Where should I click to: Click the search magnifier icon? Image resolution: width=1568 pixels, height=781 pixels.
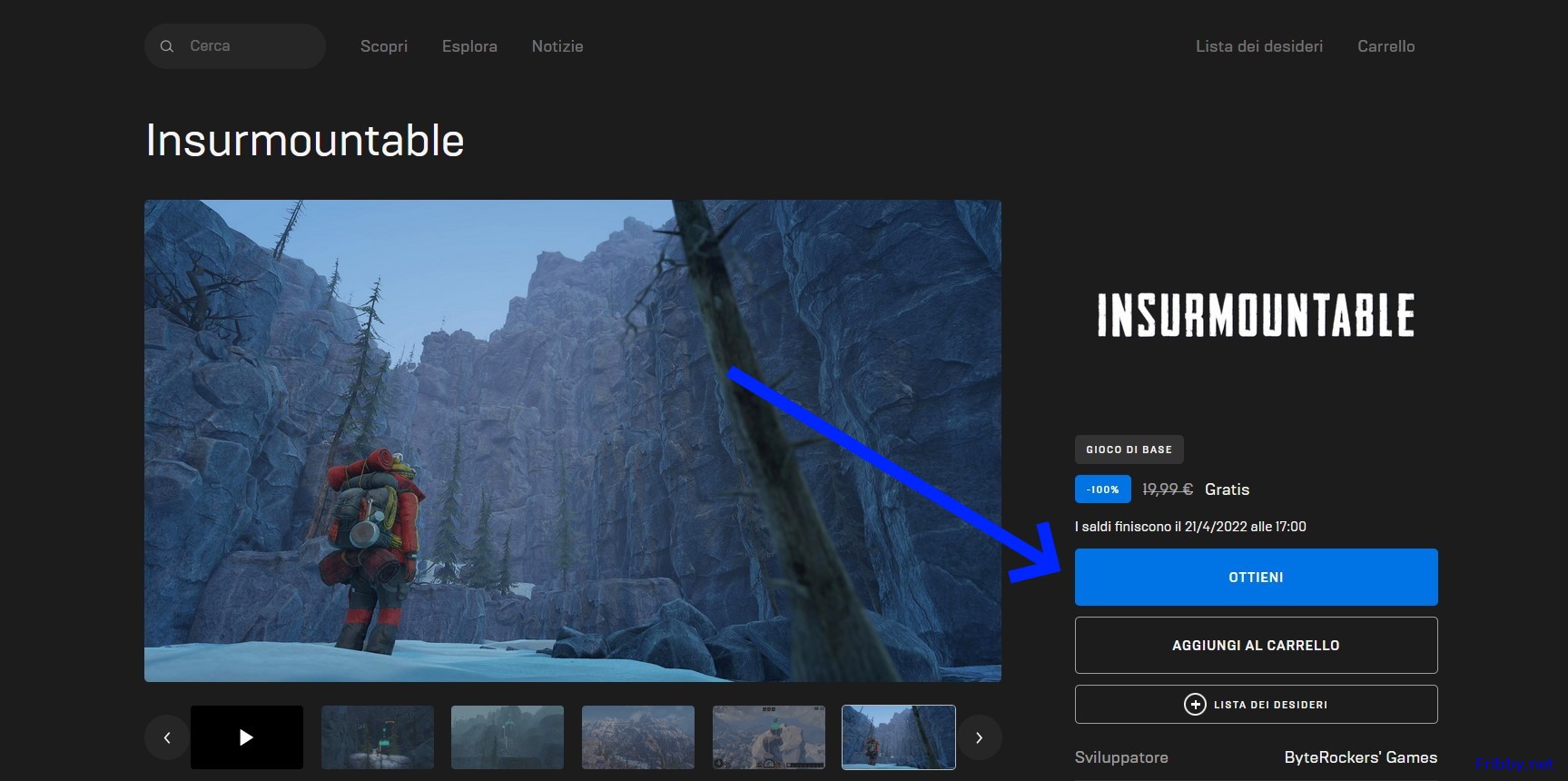pos(167,46)
